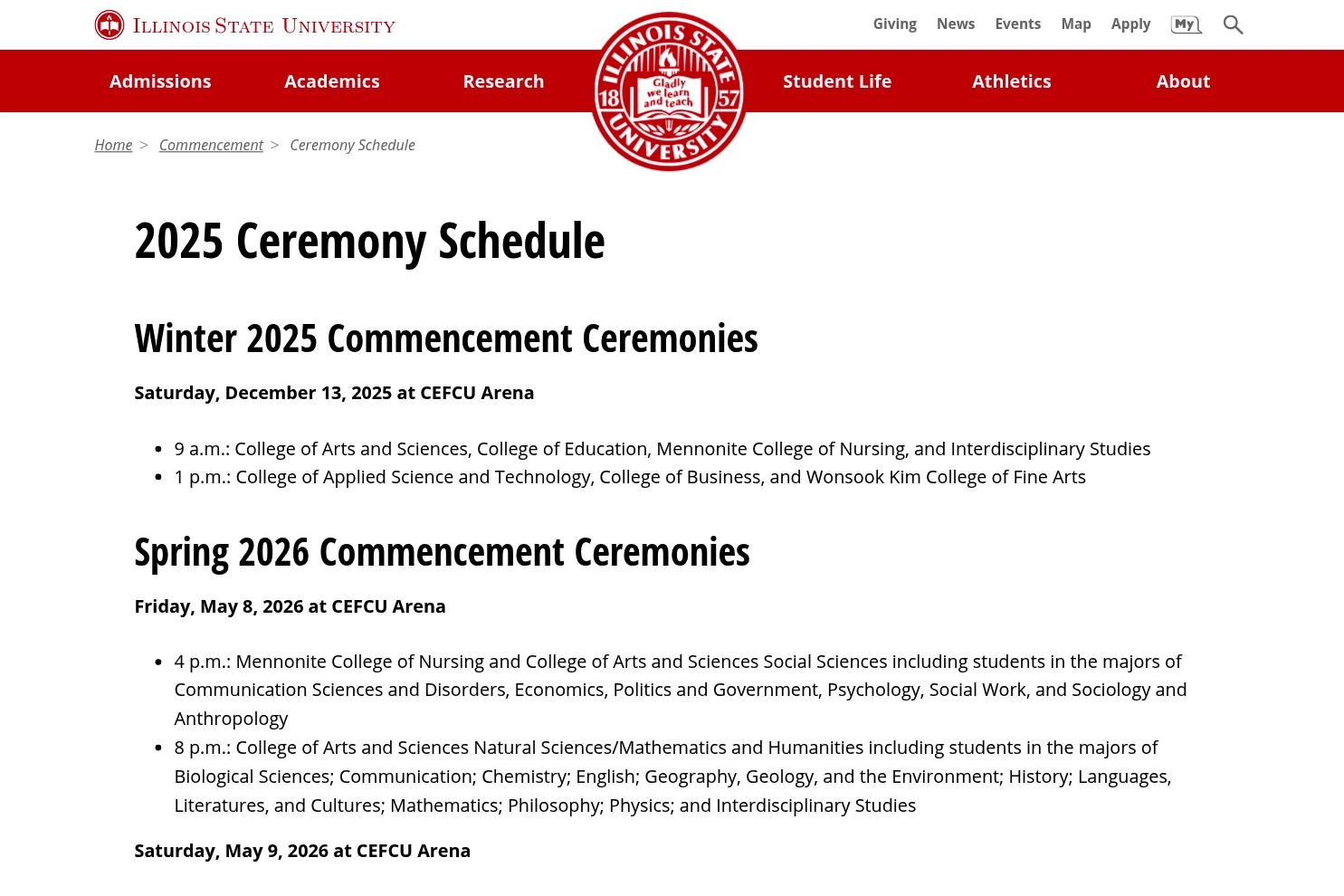Open the search magnifier icon
1344x896 pixels.
pos(1233,24)
